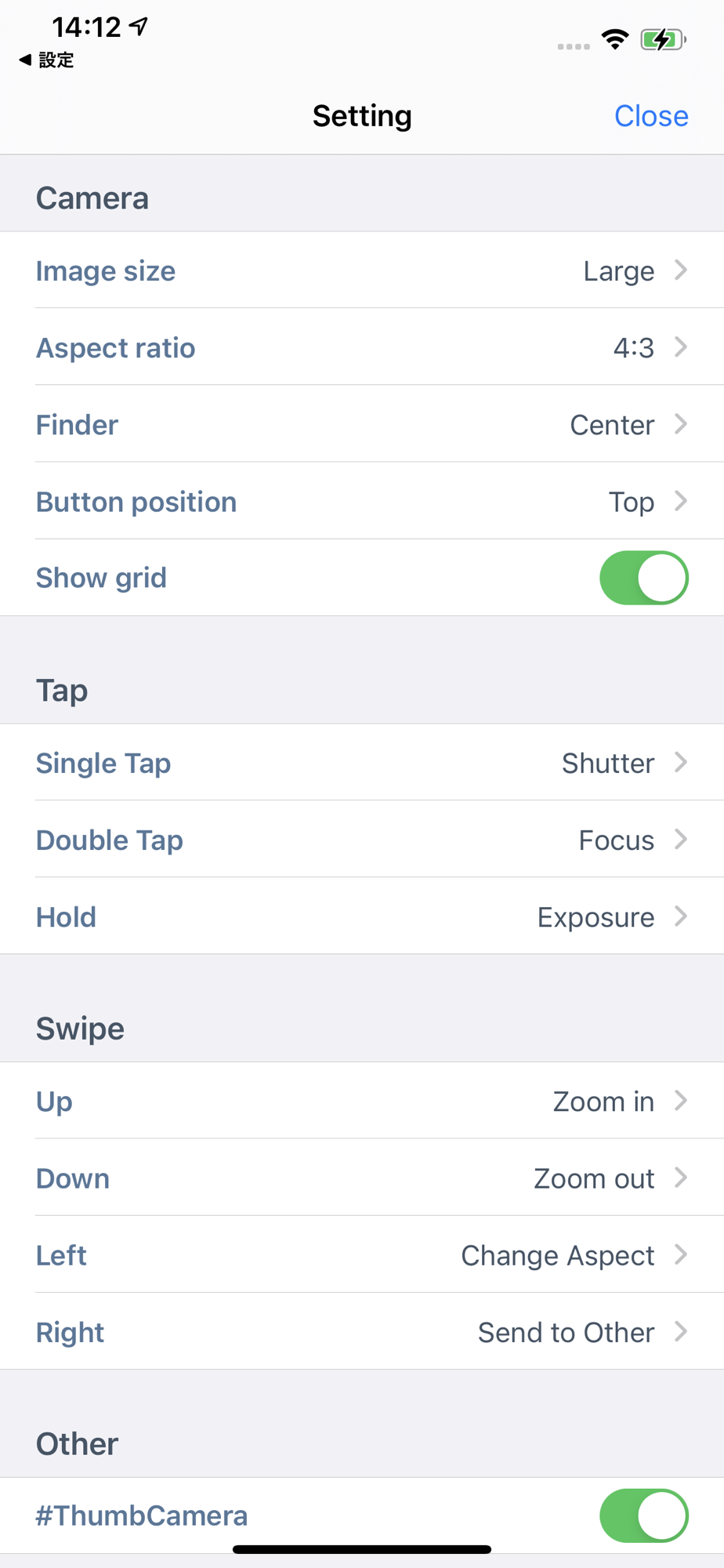Screen dimensions: 724x1568
Task: Open the Swipe Up Zoom in setting
Action: point(362,1101)
